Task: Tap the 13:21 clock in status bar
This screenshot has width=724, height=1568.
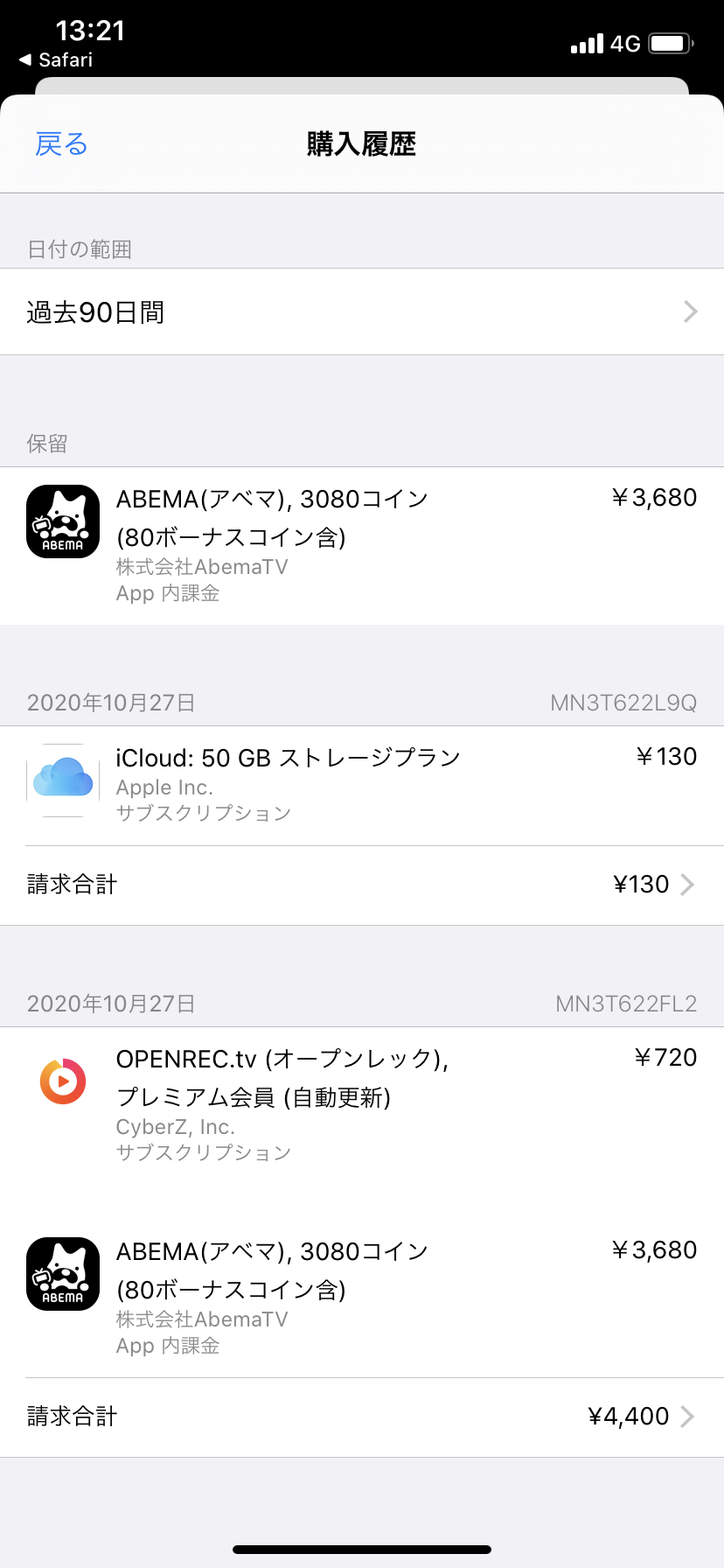Action: (x=90, y=31)
